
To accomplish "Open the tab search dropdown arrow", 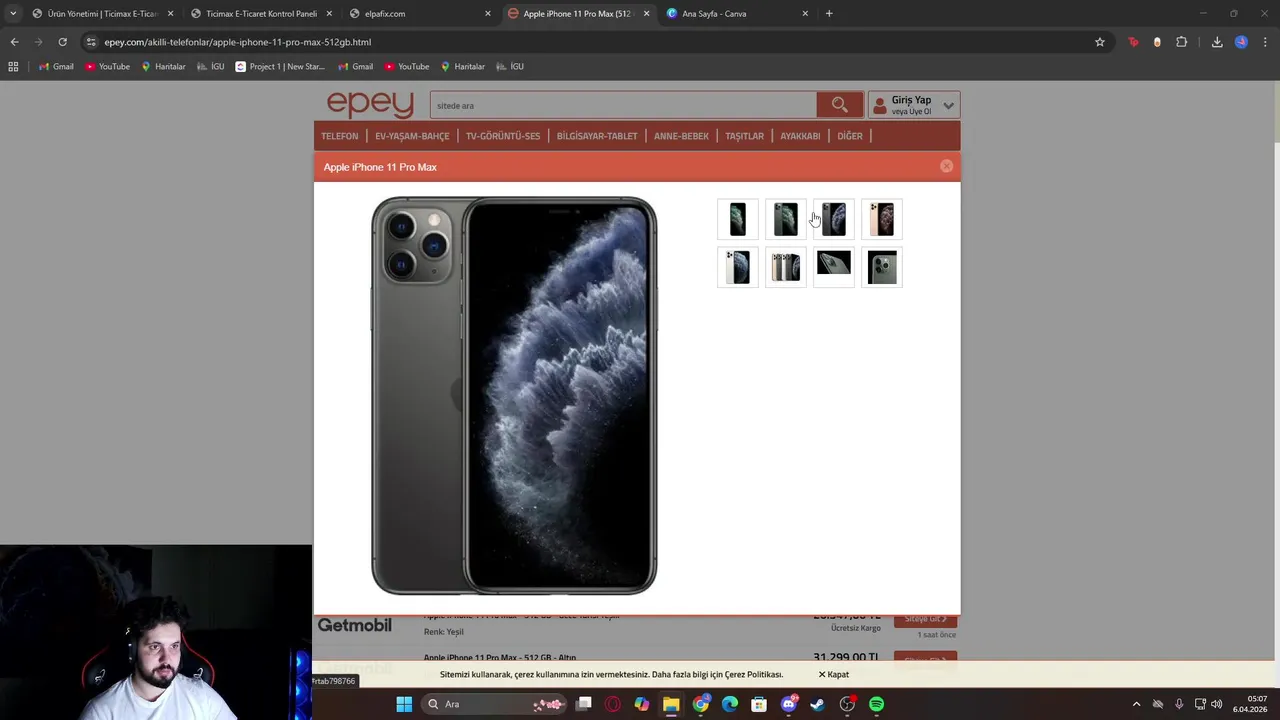I will [x=12, y=14].
